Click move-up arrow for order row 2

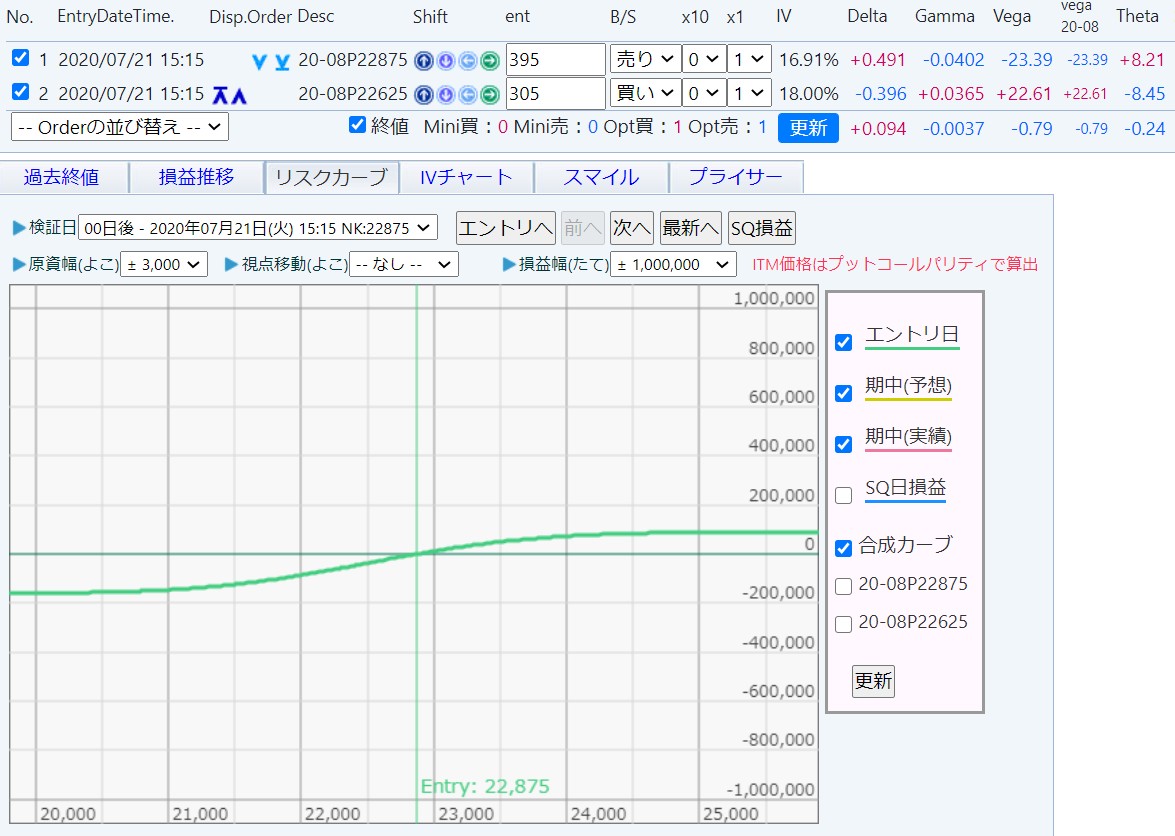click(x=239, y=95)
